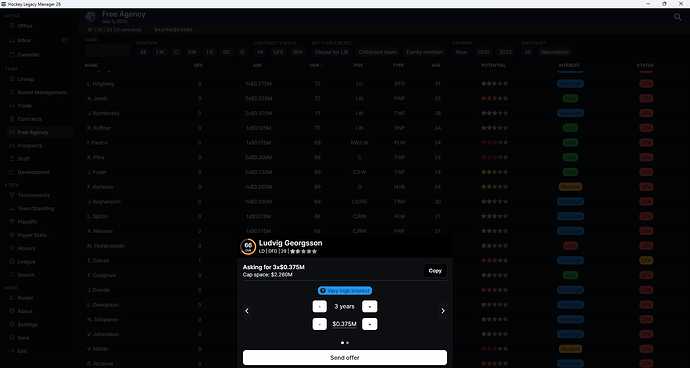Select the Trade icon in the sidebar

tap(11, 106)
